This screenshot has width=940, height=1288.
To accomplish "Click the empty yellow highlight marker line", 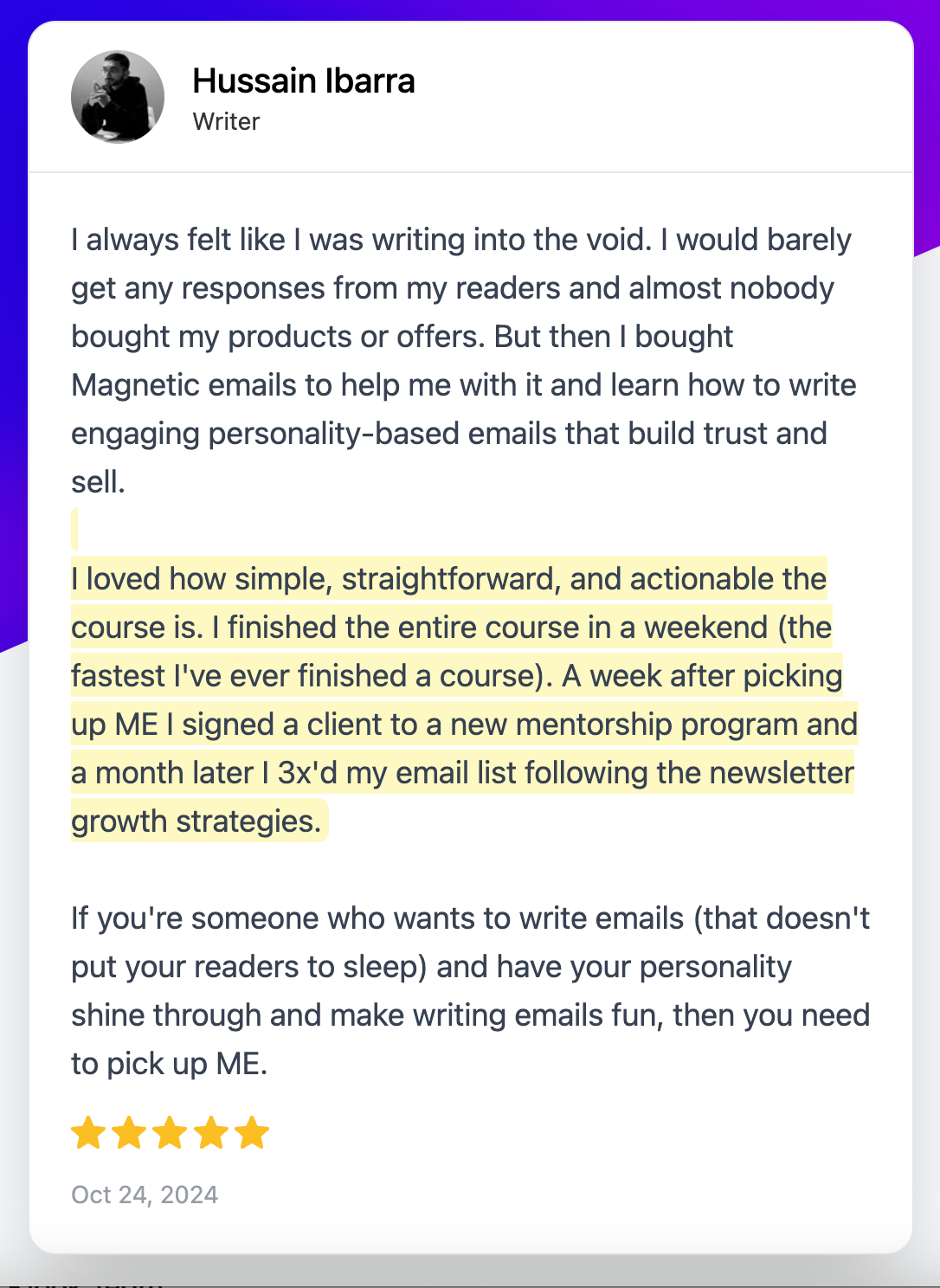I will [x=75, y=529].
